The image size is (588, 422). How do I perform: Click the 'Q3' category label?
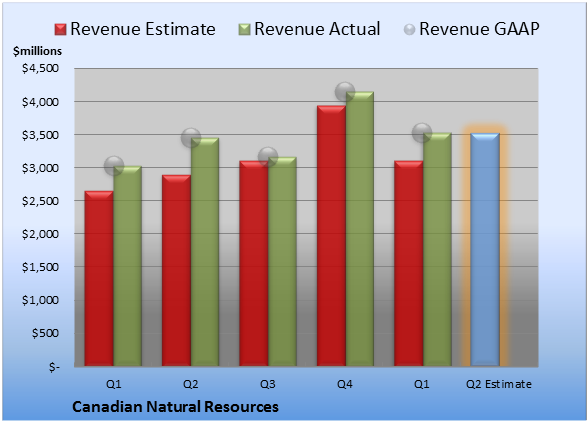268,384
